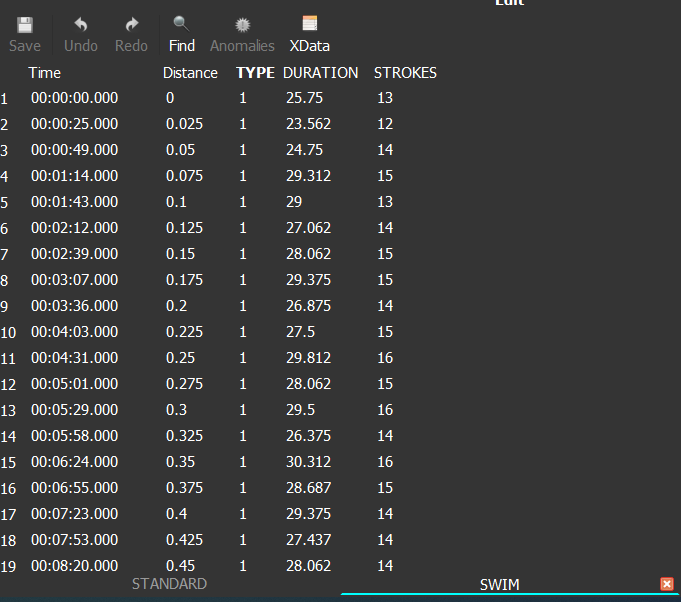Click the STROKES column header

tap(405, 73)
